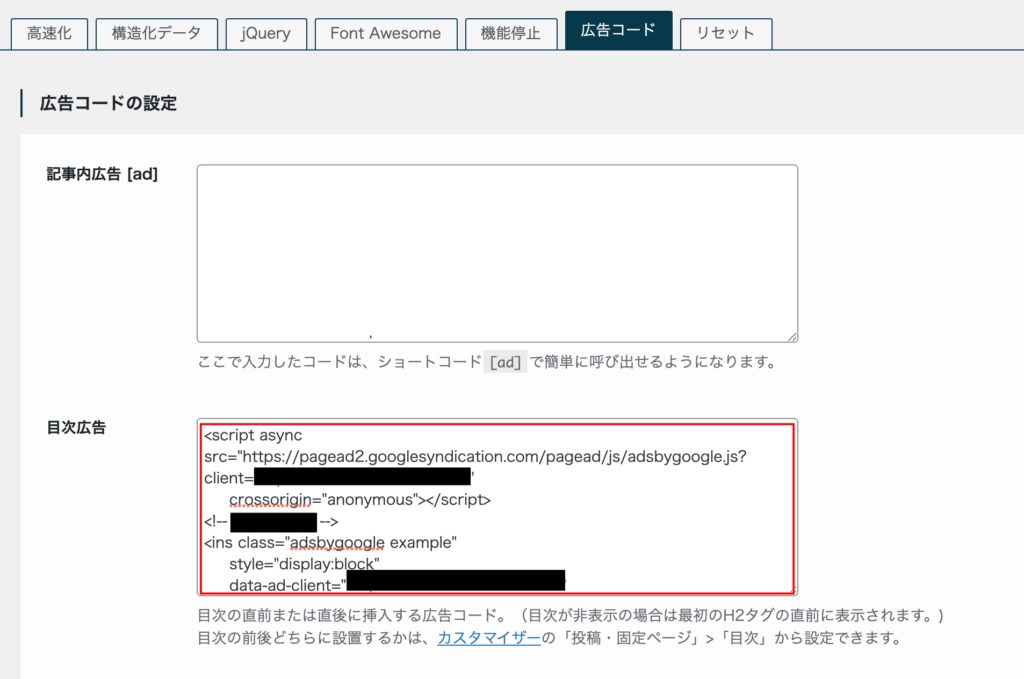Focus the 目次広告 code textarea
The image size is (1024, 679).
click(497, 507)
